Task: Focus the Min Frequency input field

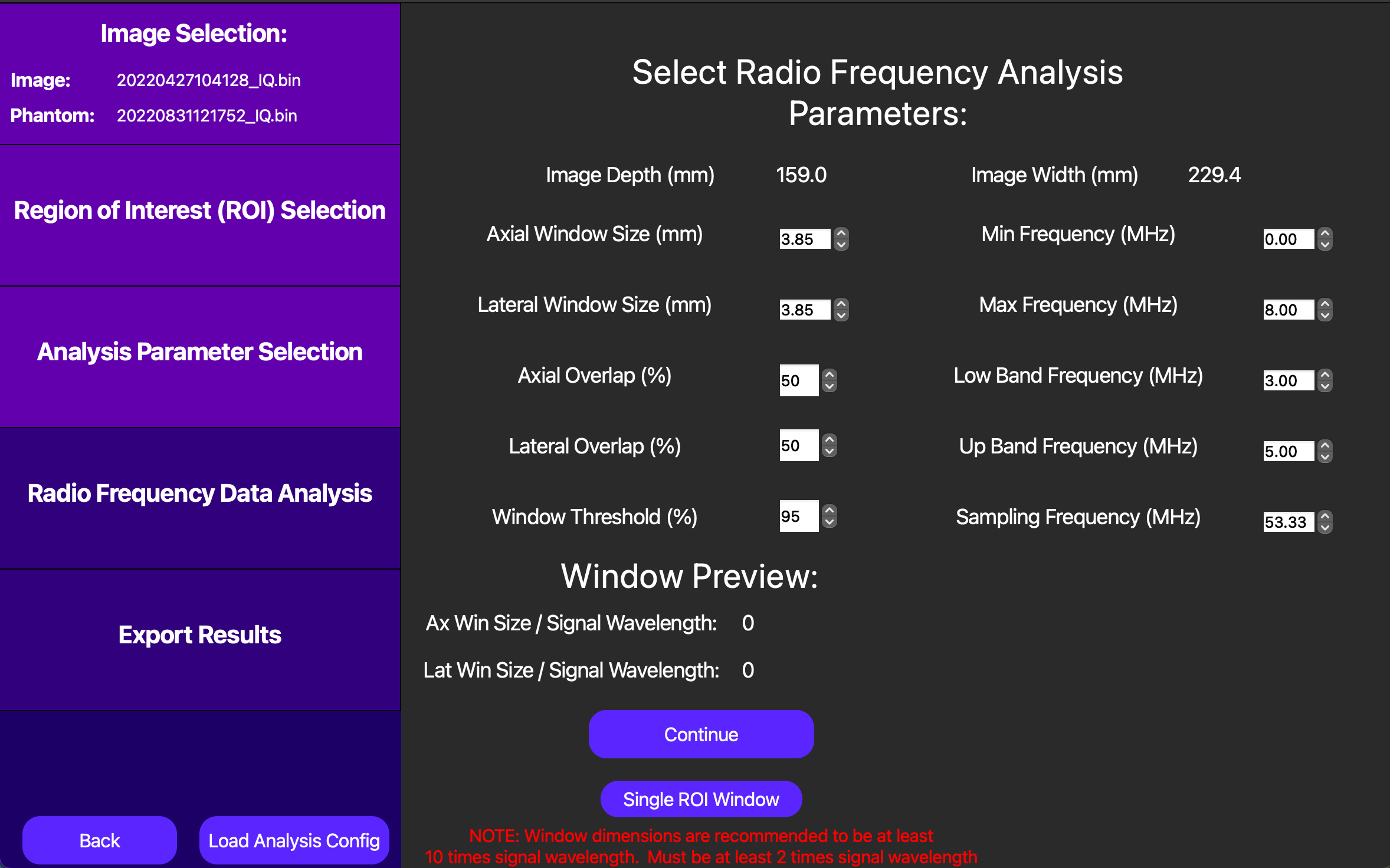Action: tap(1289, 239)
